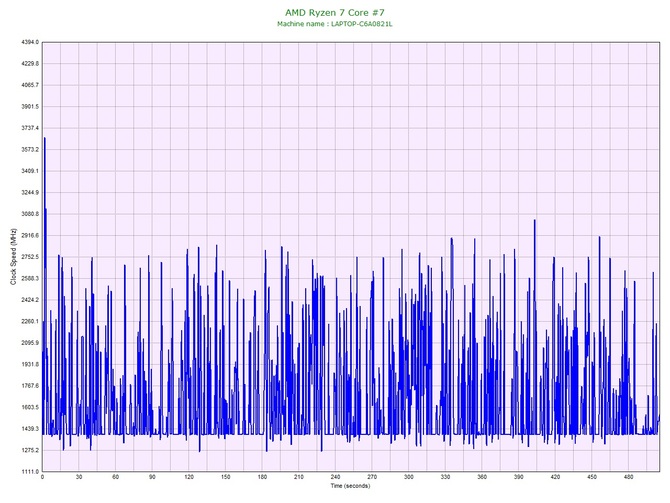Click the tall spike peaking just after 400 seconds
The width and height of the screenshot is (670, 503).
[535, 221]
